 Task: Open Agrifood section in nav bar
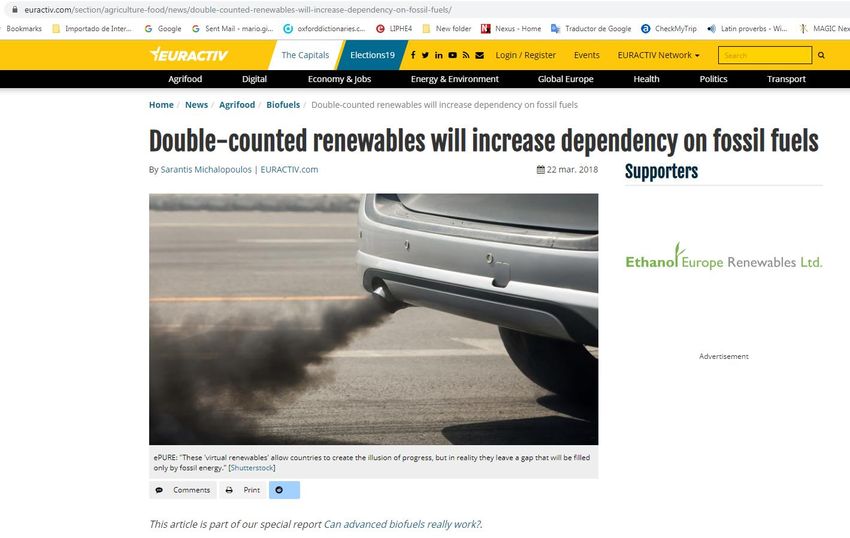pyautogui.click(x=185, y=79)
